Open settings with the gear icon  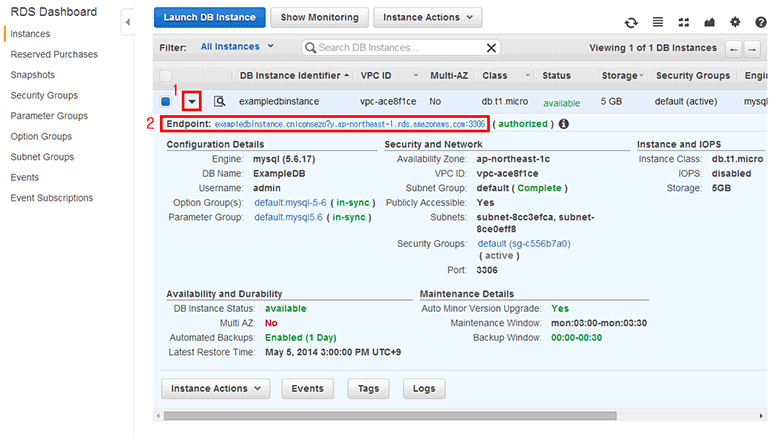(x=735, y=22)
